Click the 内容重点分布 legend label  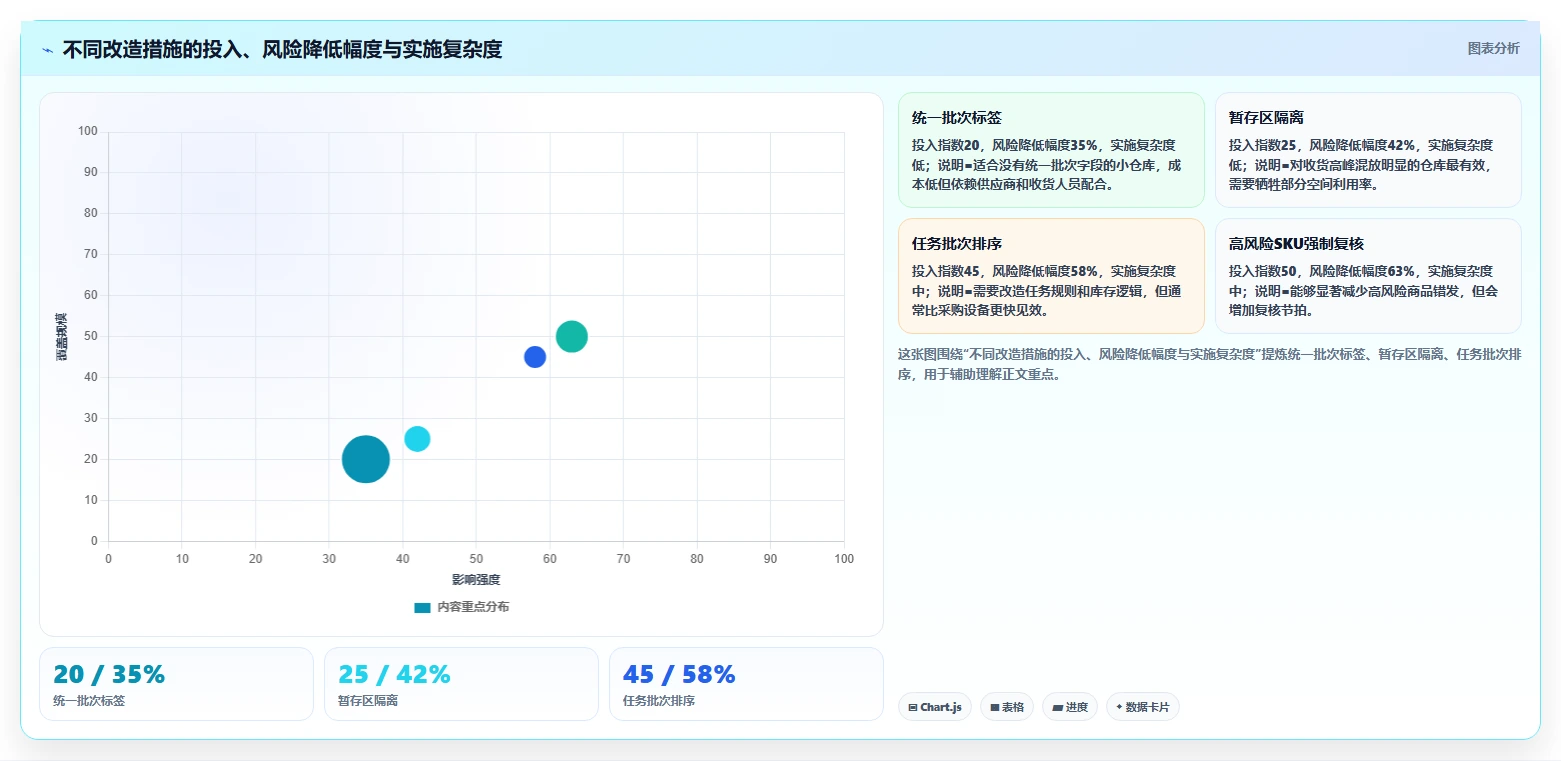tap(473, 607)
